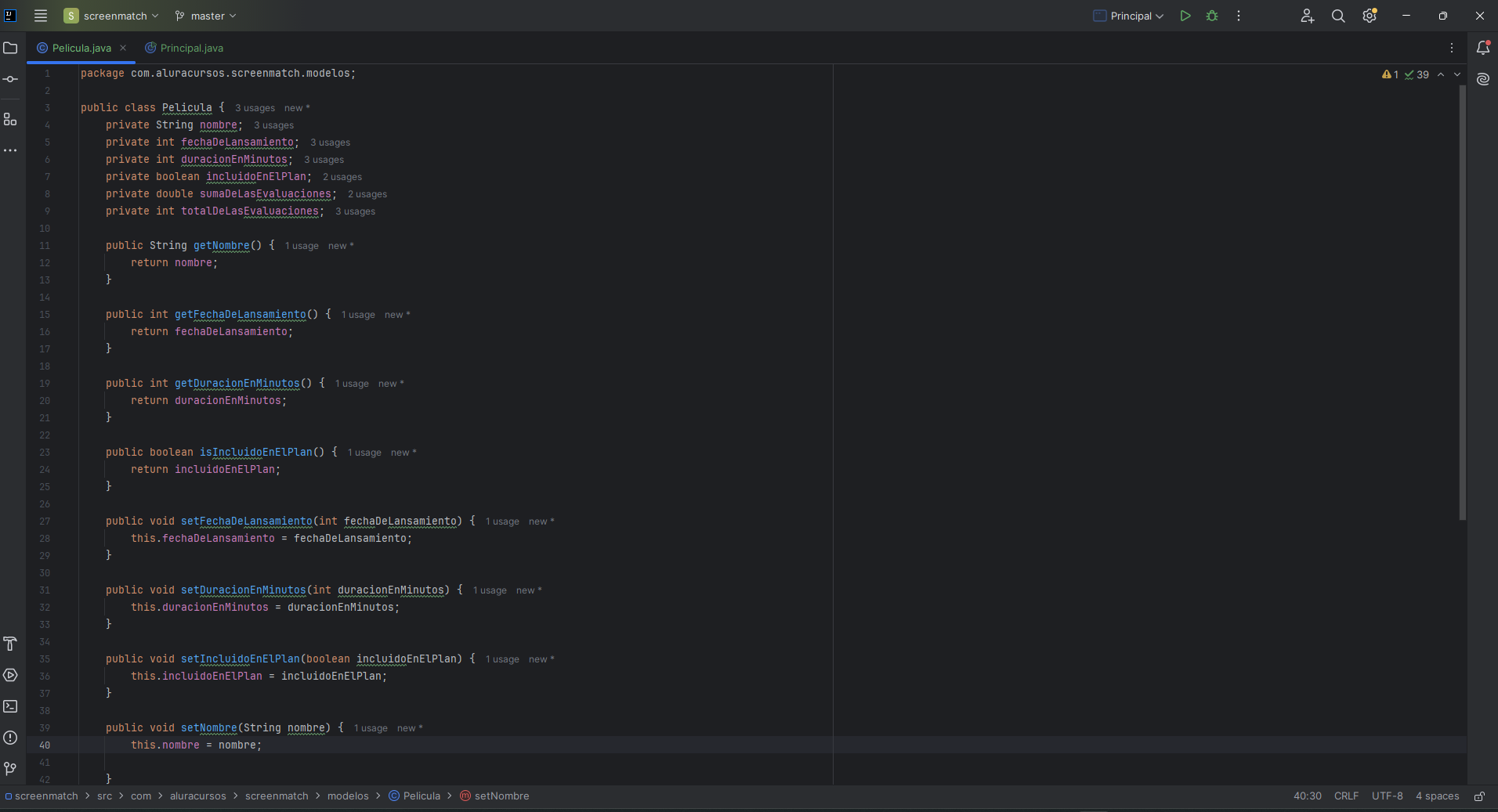The image size is (1498, 812).
Task: Click the IntelliJ logo icon
Action: click(x=11, y=16)
